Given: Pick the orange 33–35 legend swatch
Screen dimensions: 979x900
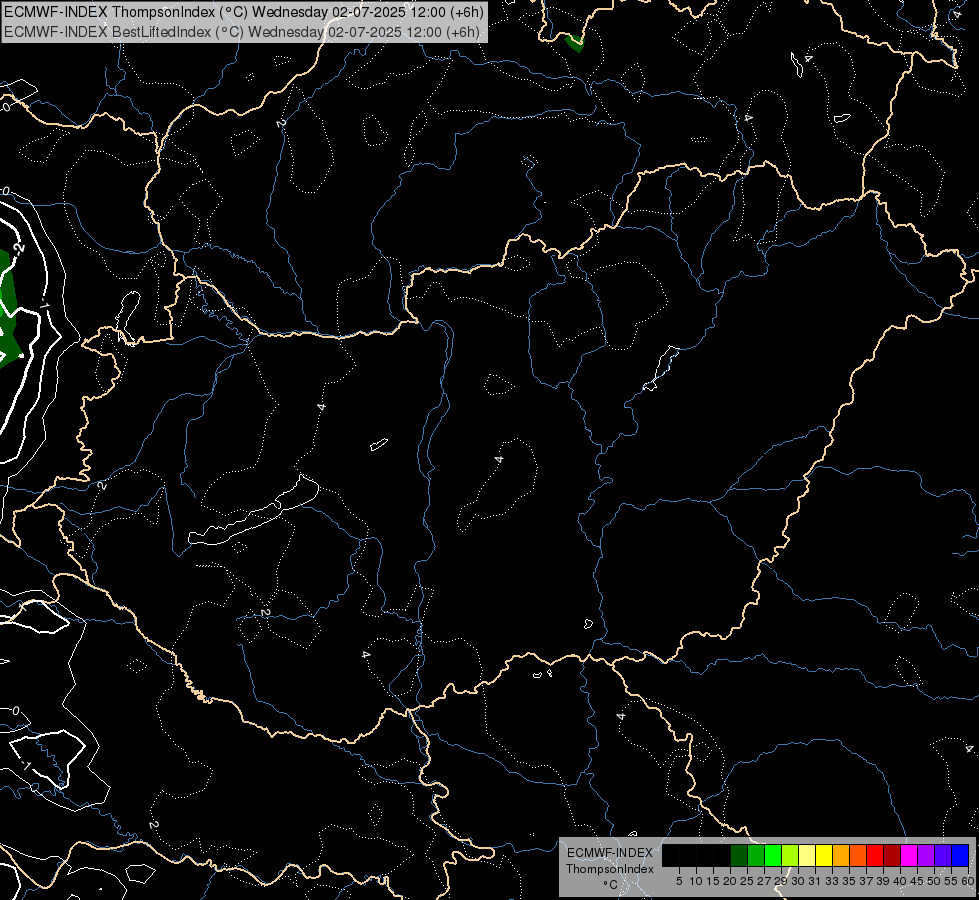Looking at the screenshot, I should 841,856.
